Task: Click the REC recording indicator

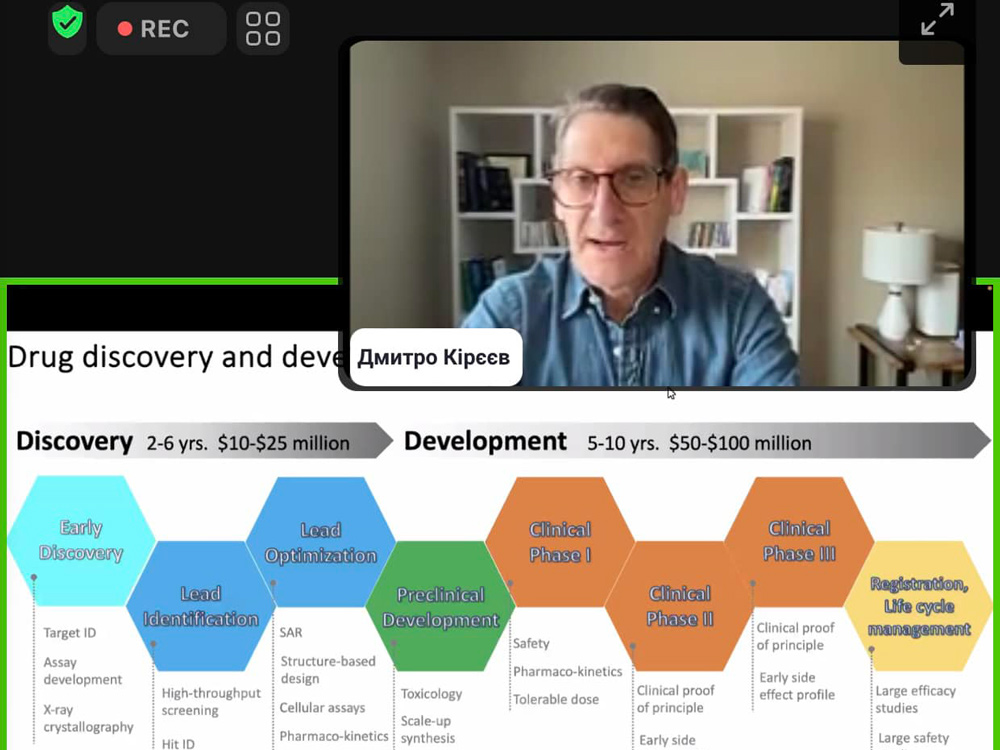Action: pos(153,29)
